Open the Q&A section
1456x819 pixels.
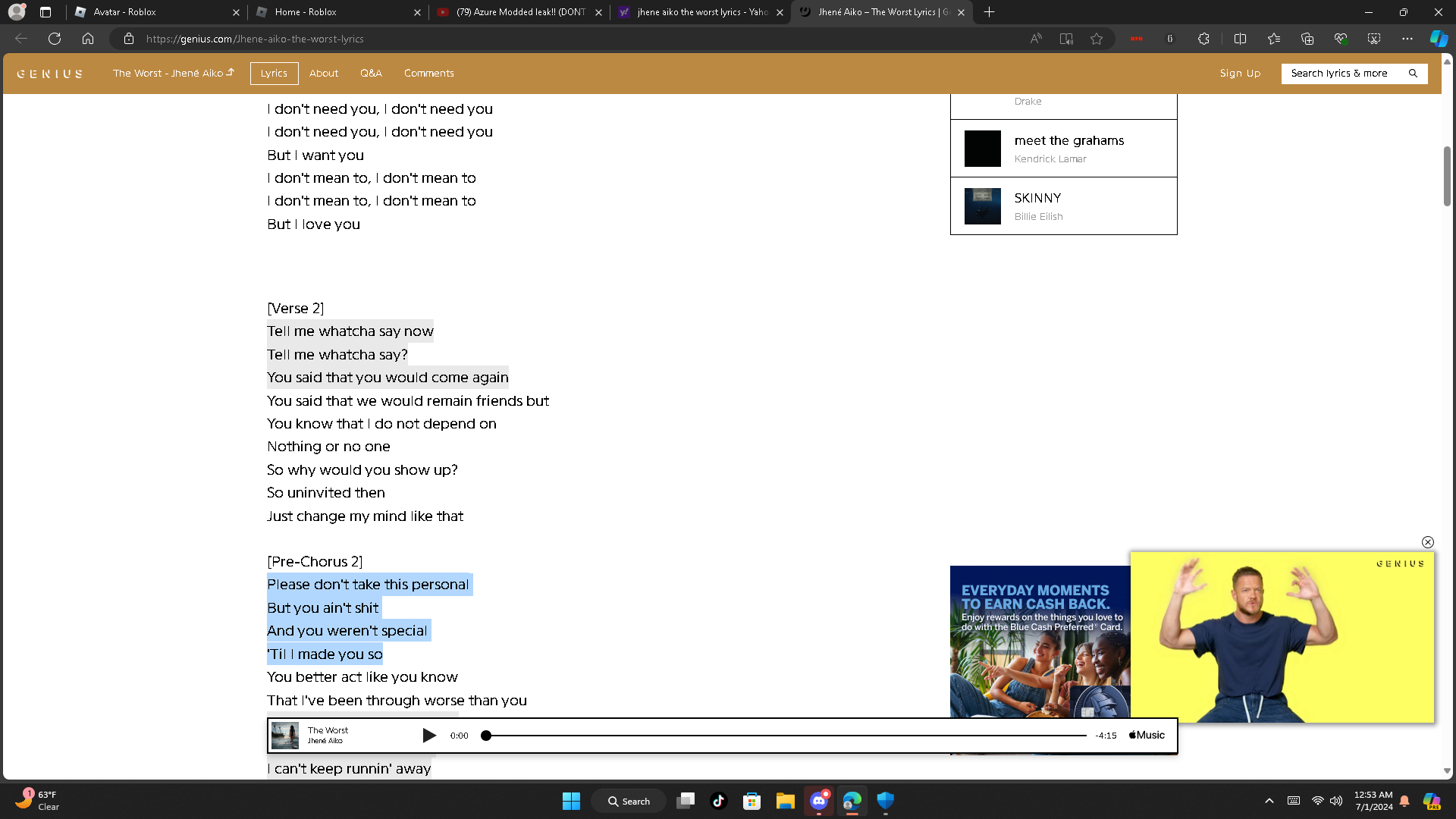click(x=371, y=74)
